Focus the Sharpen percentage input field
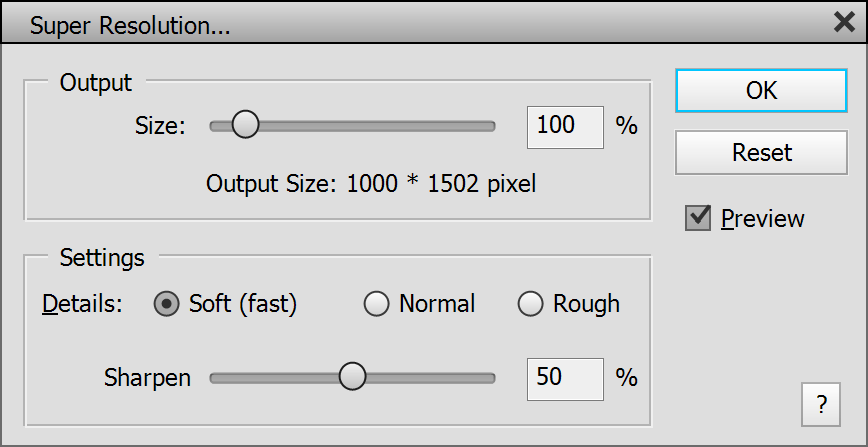Image resolution: width=868 pixels, height=447 pixels. tap(565, 377)
